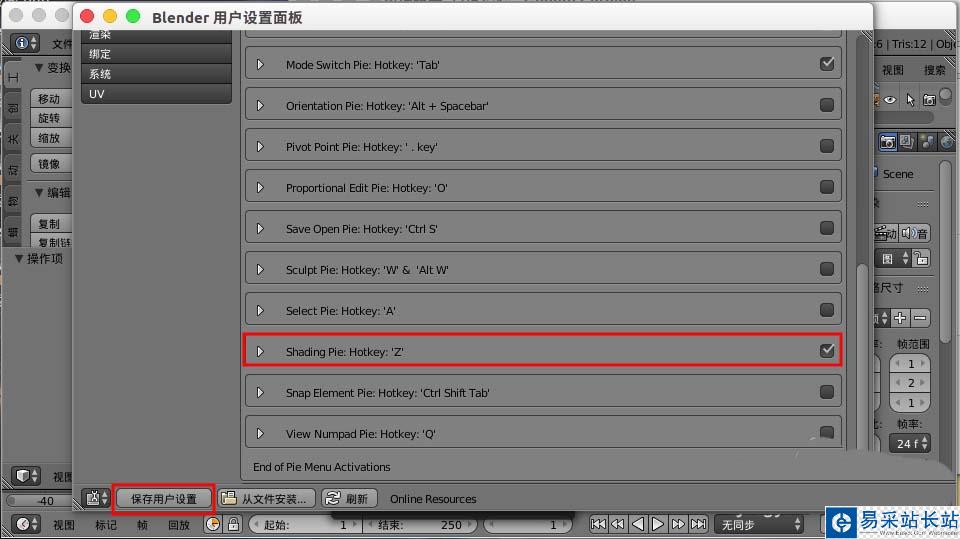Enable Proportional Edit Pie checkbox
Screen dimensions: 960x539
(x=827, y=187)
